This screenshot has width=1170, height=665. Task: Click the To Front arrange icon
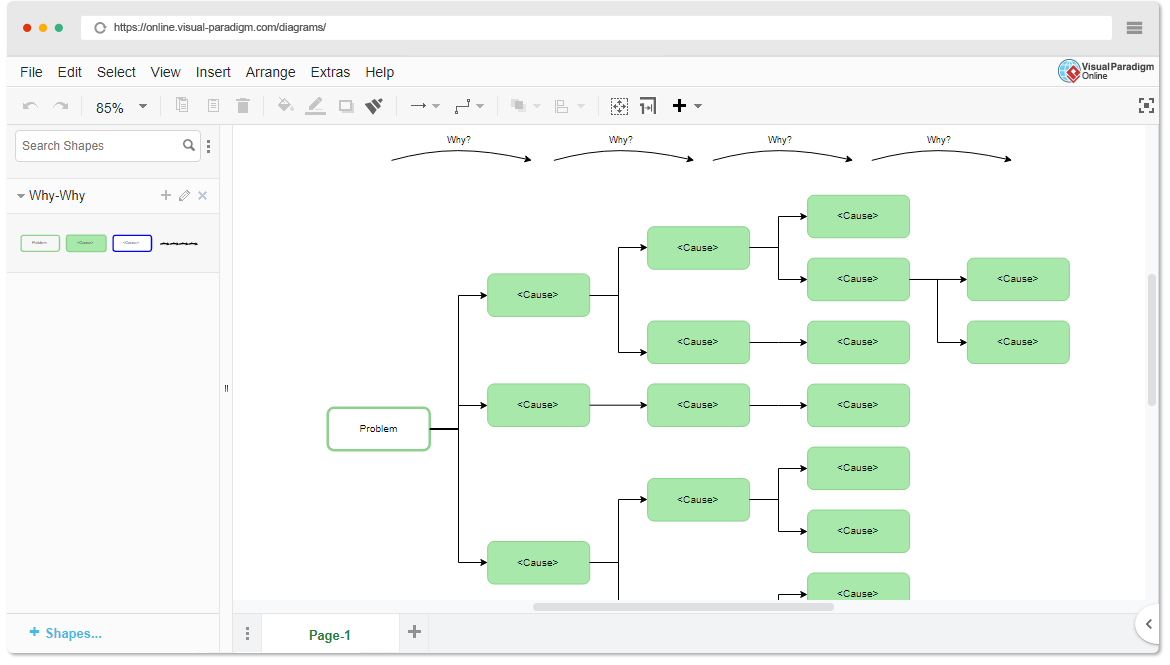tap(518, 106)
